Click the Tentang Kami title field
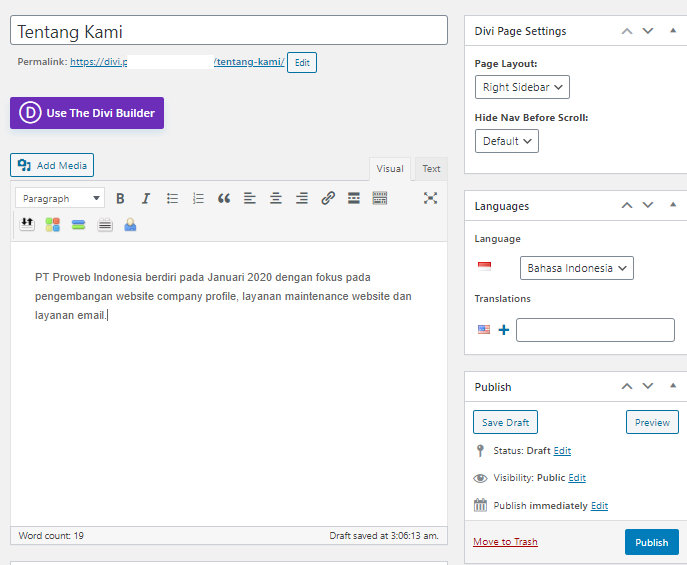The image size is (687, 565). point(229,30)
